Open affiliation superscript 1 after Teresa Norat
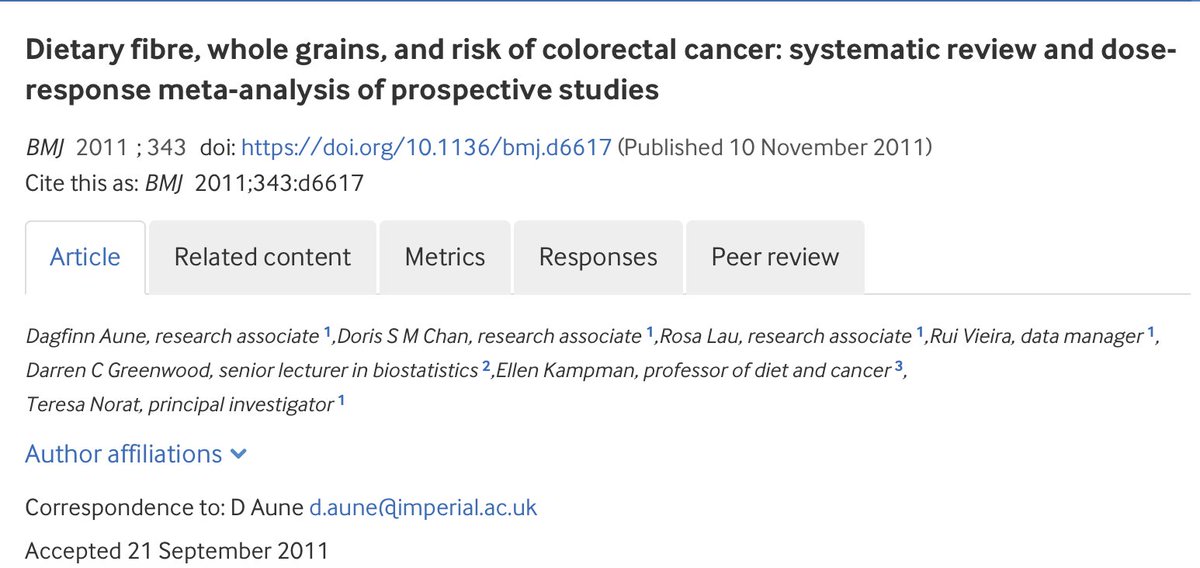The width and height of the screenshot is (1200, 568). click(342, 401)
